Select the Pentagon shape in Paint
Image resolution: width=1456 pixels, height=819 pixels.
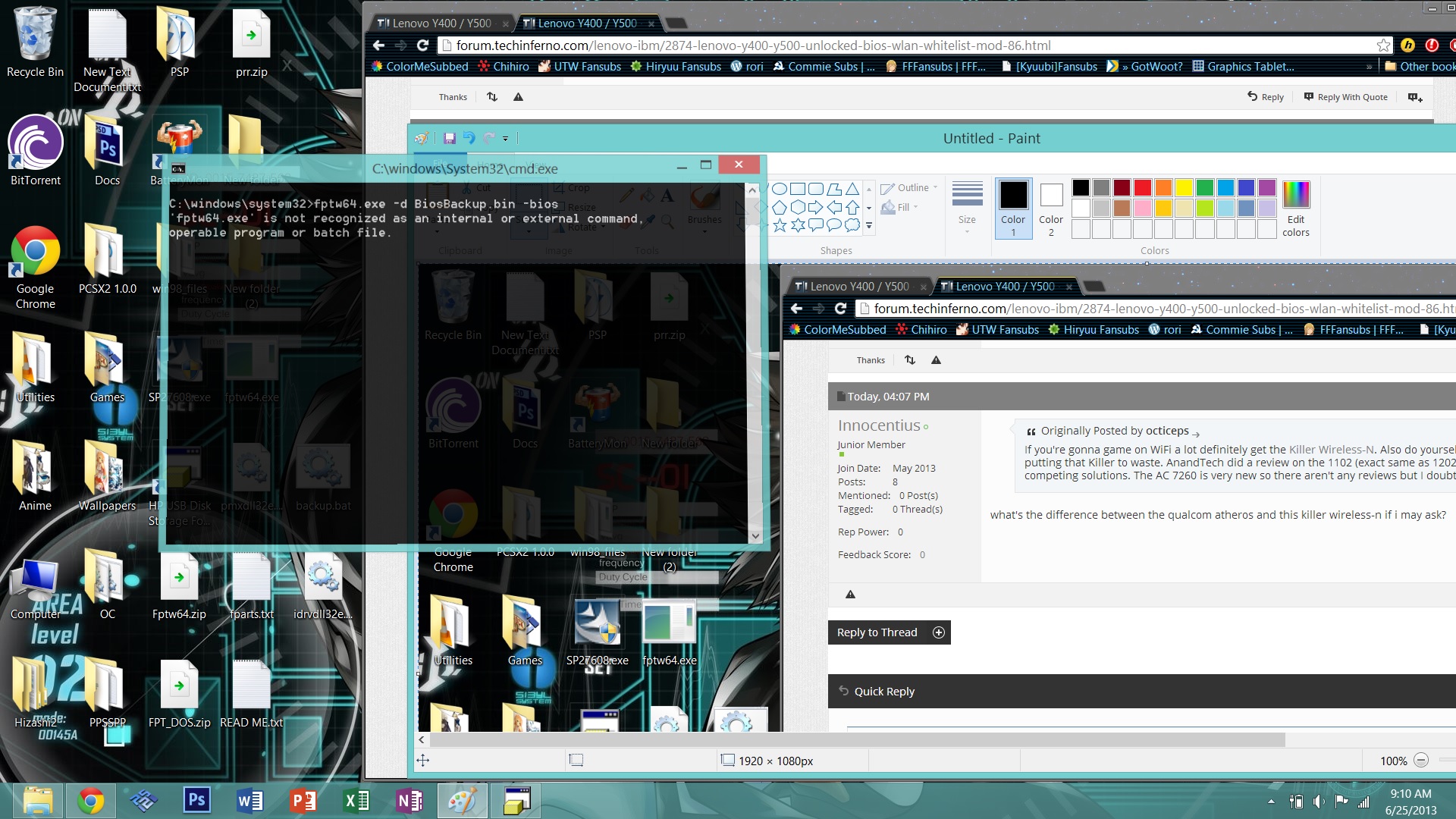(x=779, y=207)
